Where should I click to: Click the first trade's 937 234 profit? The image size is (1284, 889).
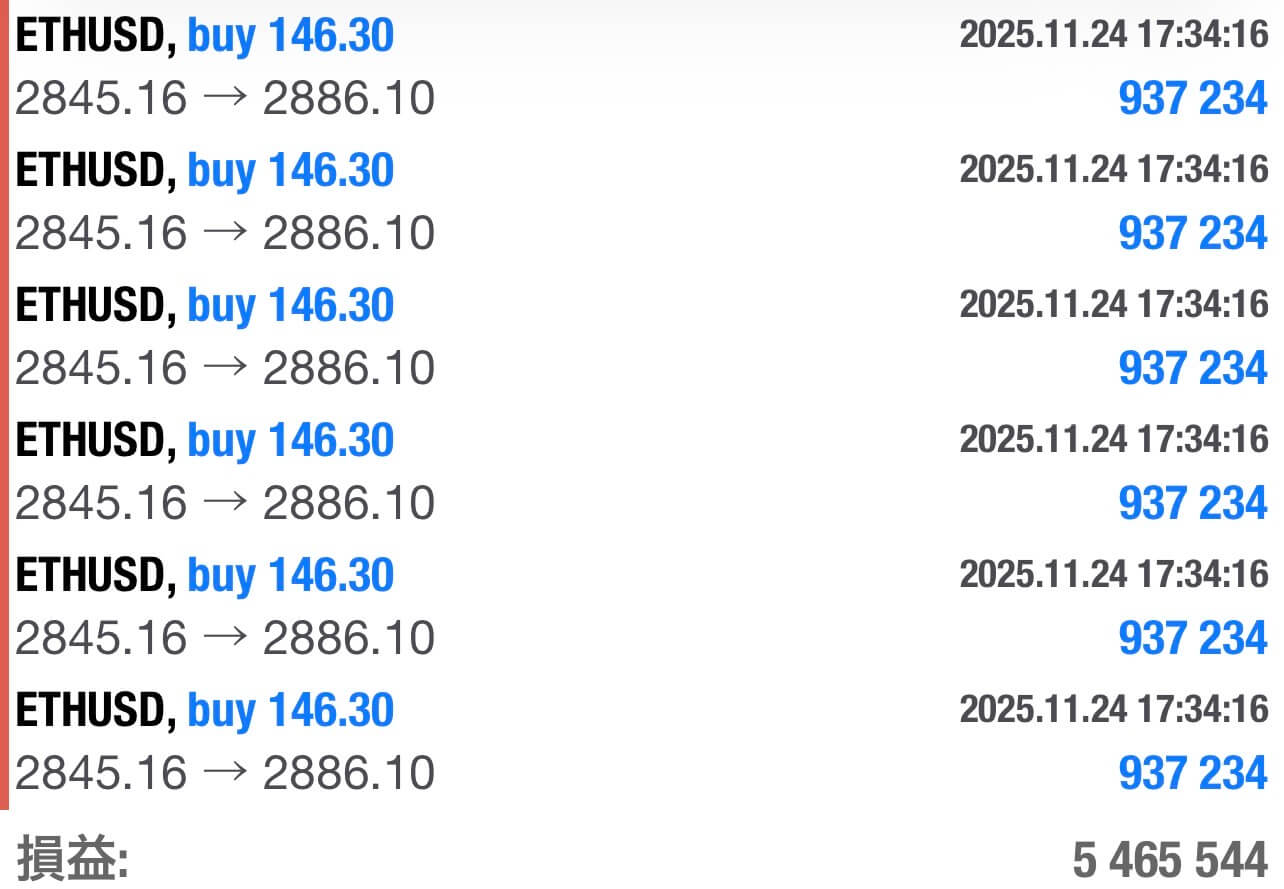tap(1192, 99)
